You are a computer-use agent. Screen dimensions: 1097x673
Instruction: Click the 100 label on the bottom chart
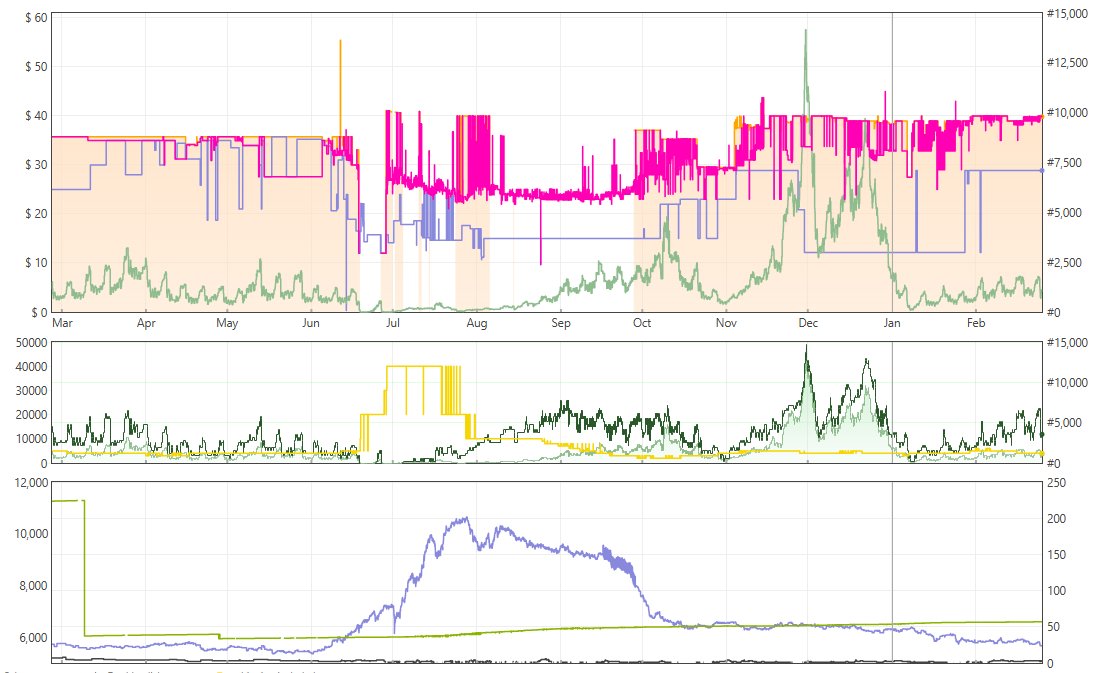[1056, 590]
